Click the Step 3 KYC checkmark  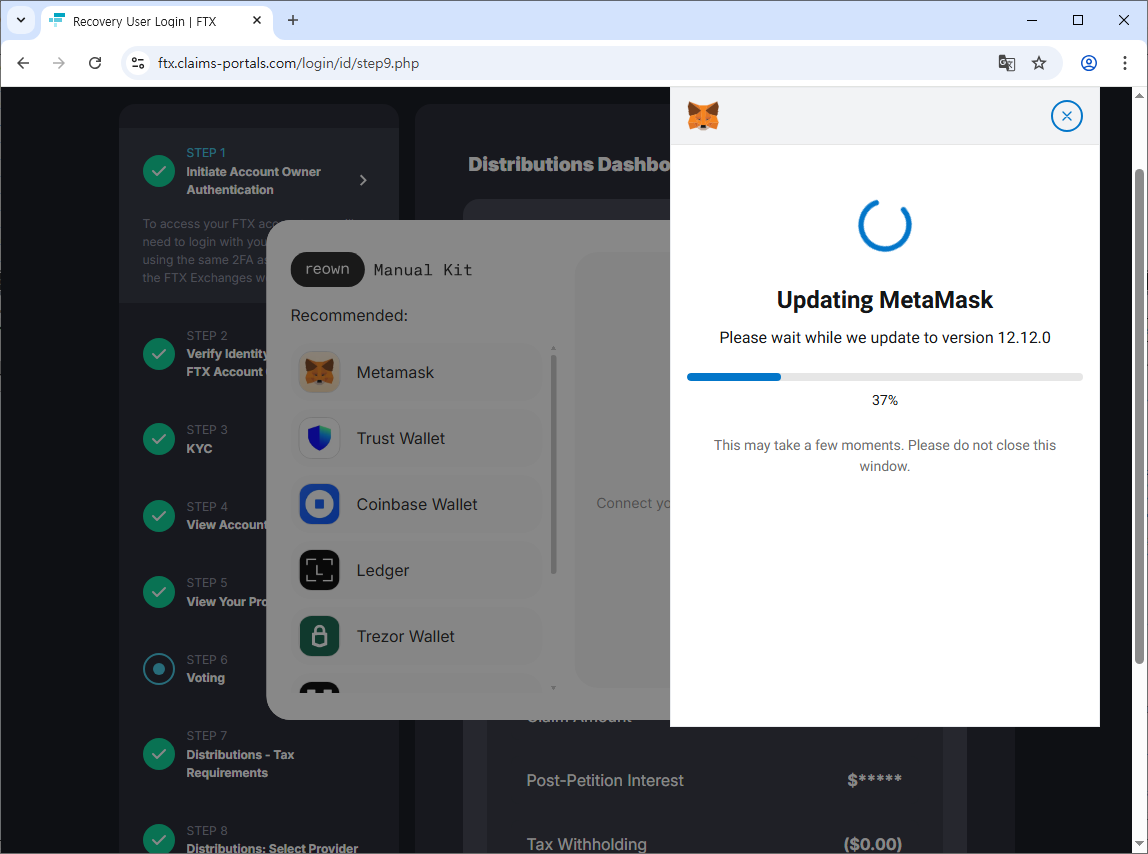click(x=159, y=439)
